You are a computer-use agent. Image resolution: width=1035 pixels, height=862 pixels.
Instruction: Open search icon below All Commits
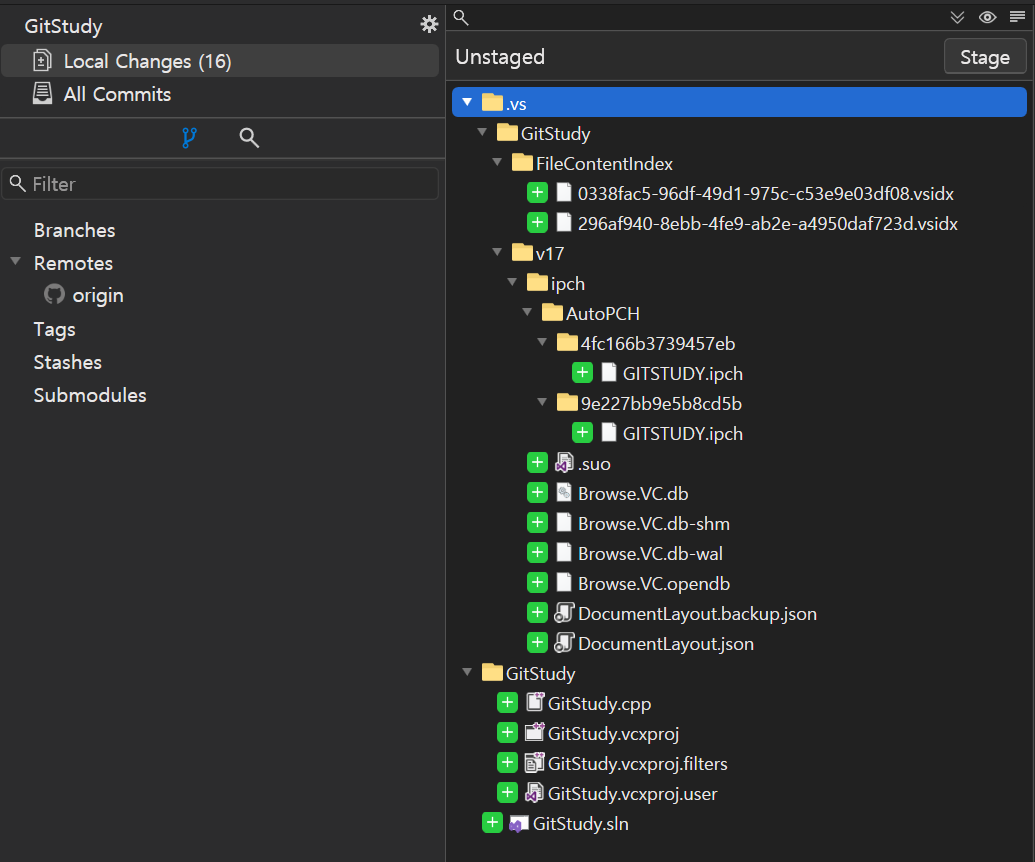pyautogui.click(x=249, y=137)
